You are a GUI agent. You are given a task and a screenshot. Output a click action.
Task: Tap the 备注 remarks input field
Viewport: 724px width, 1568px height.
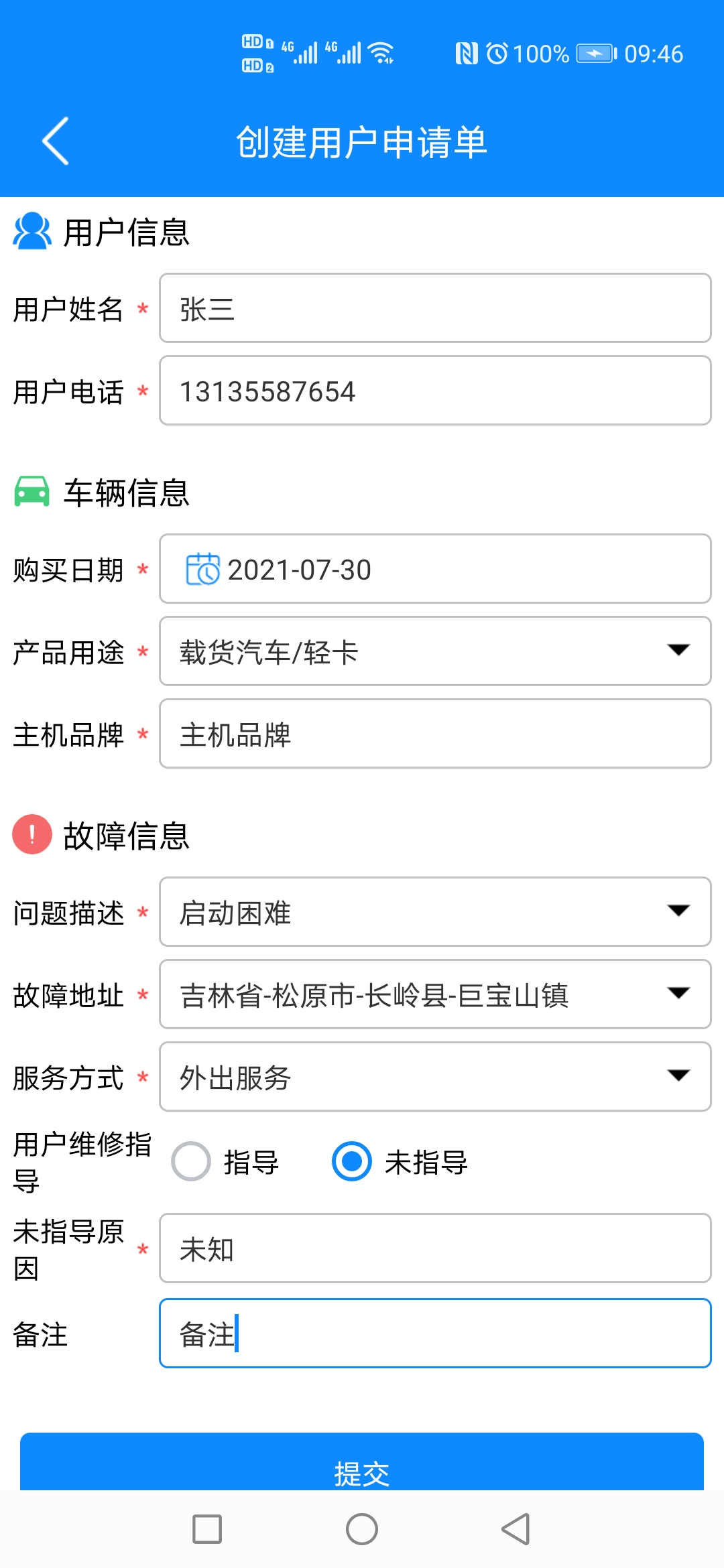click(x=434, y=1333)
